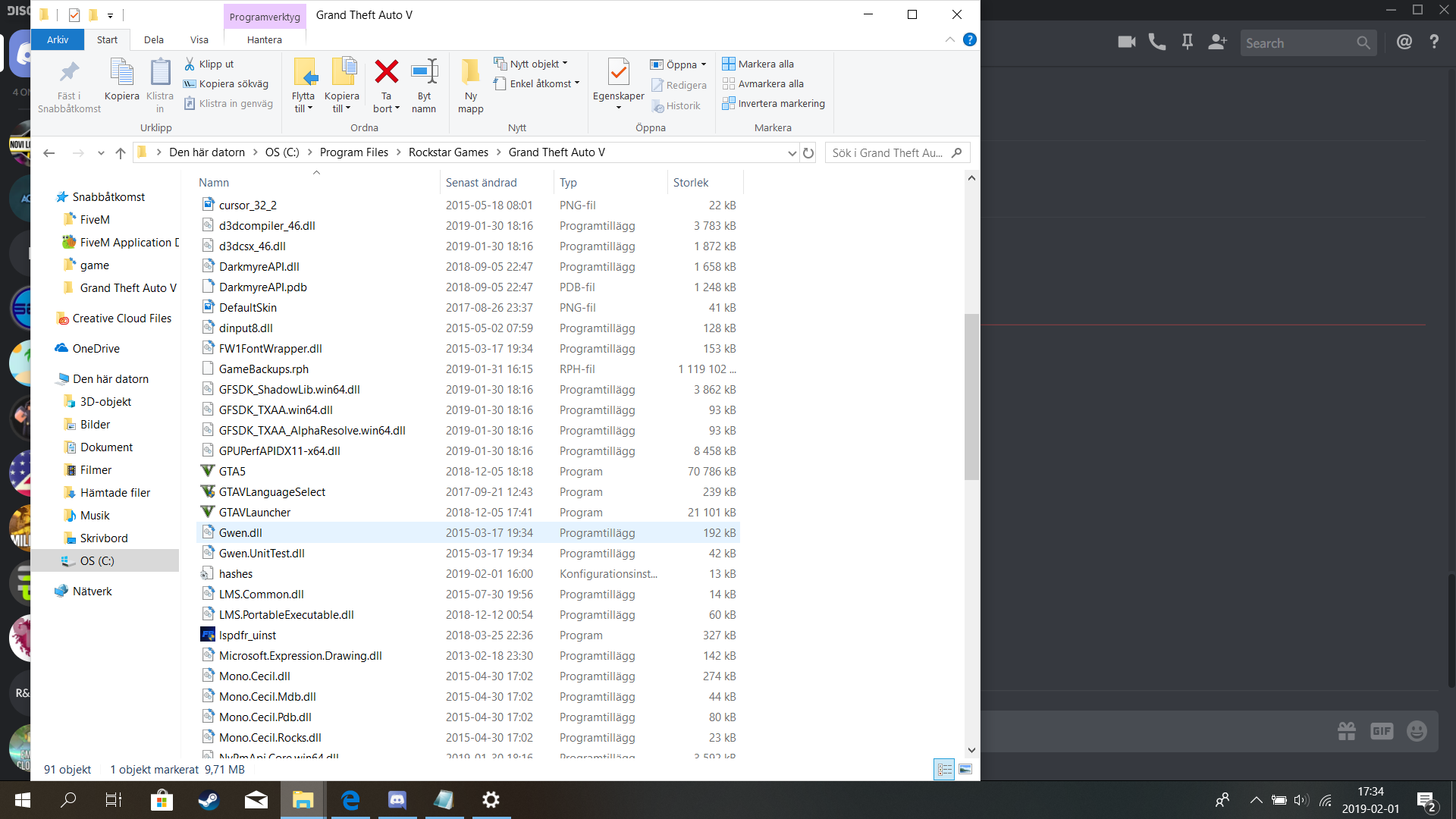Click Markera alla in the ribbon
The image size is (1456, 819).
tap(758, 64)
